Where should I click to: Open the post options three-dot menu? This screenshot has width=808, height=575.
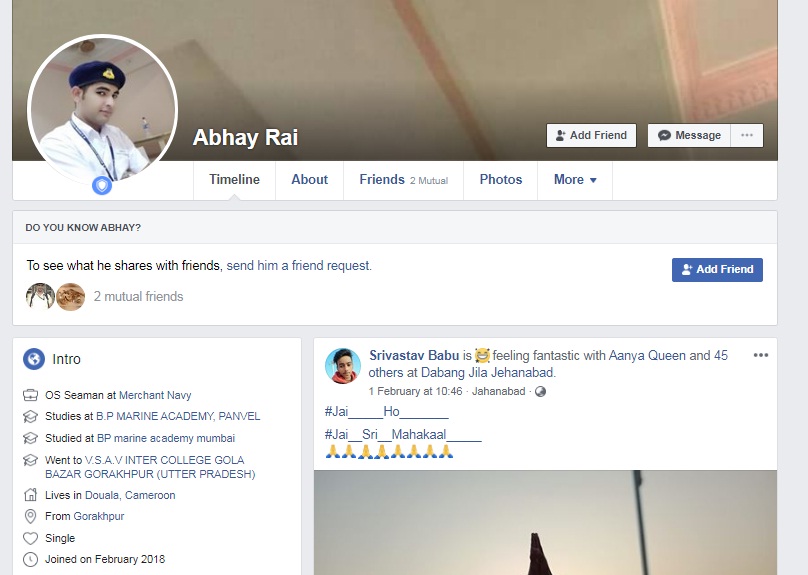pos(761,355)
